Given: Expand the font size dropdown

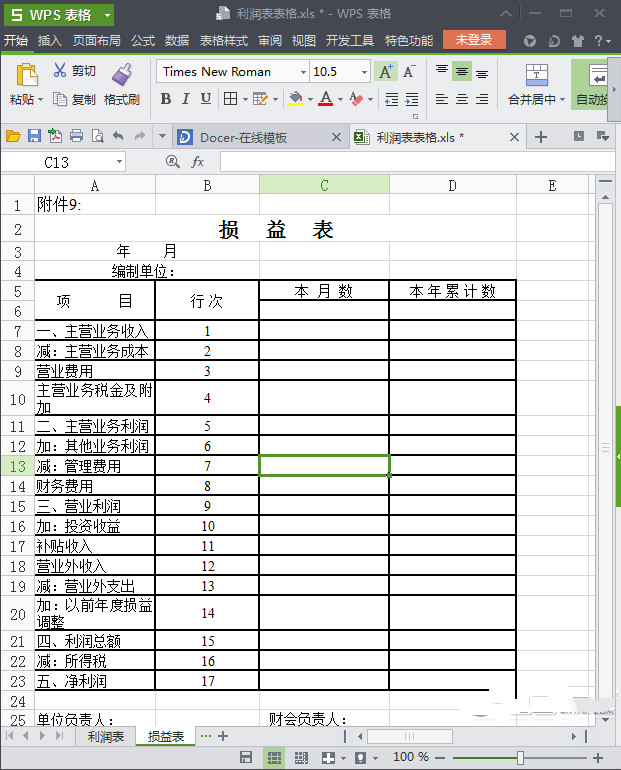Looking at the screenshot, I should pyautogui.click(x=364, y=72).
